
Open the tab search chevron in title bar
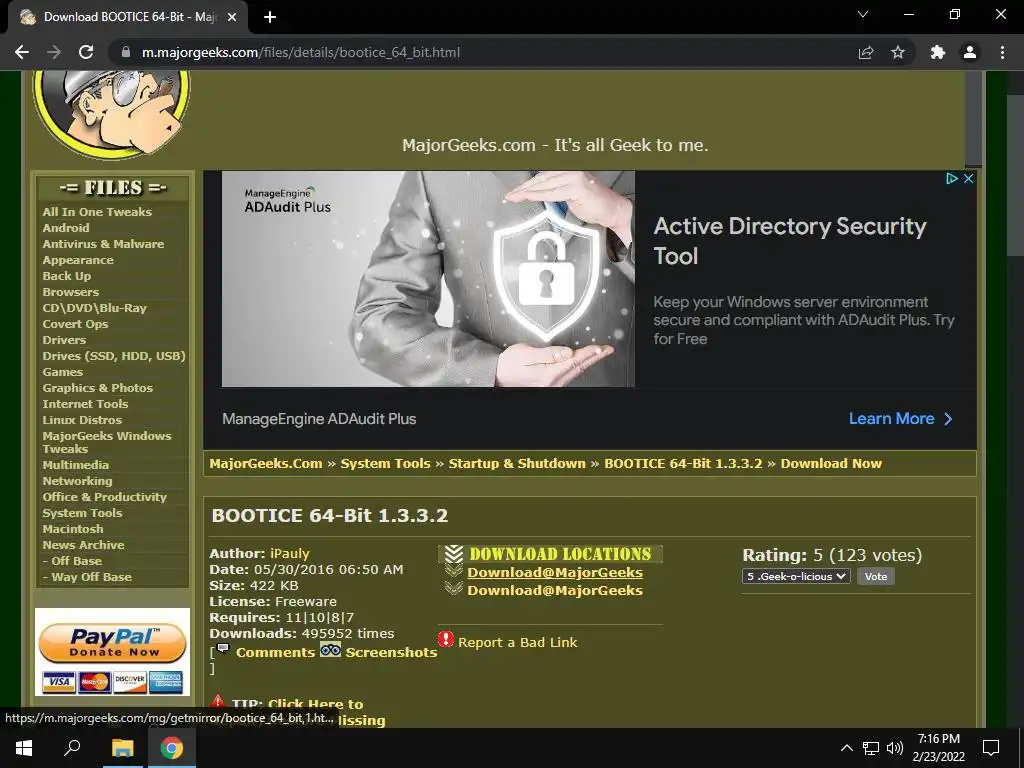click(863, 14)
